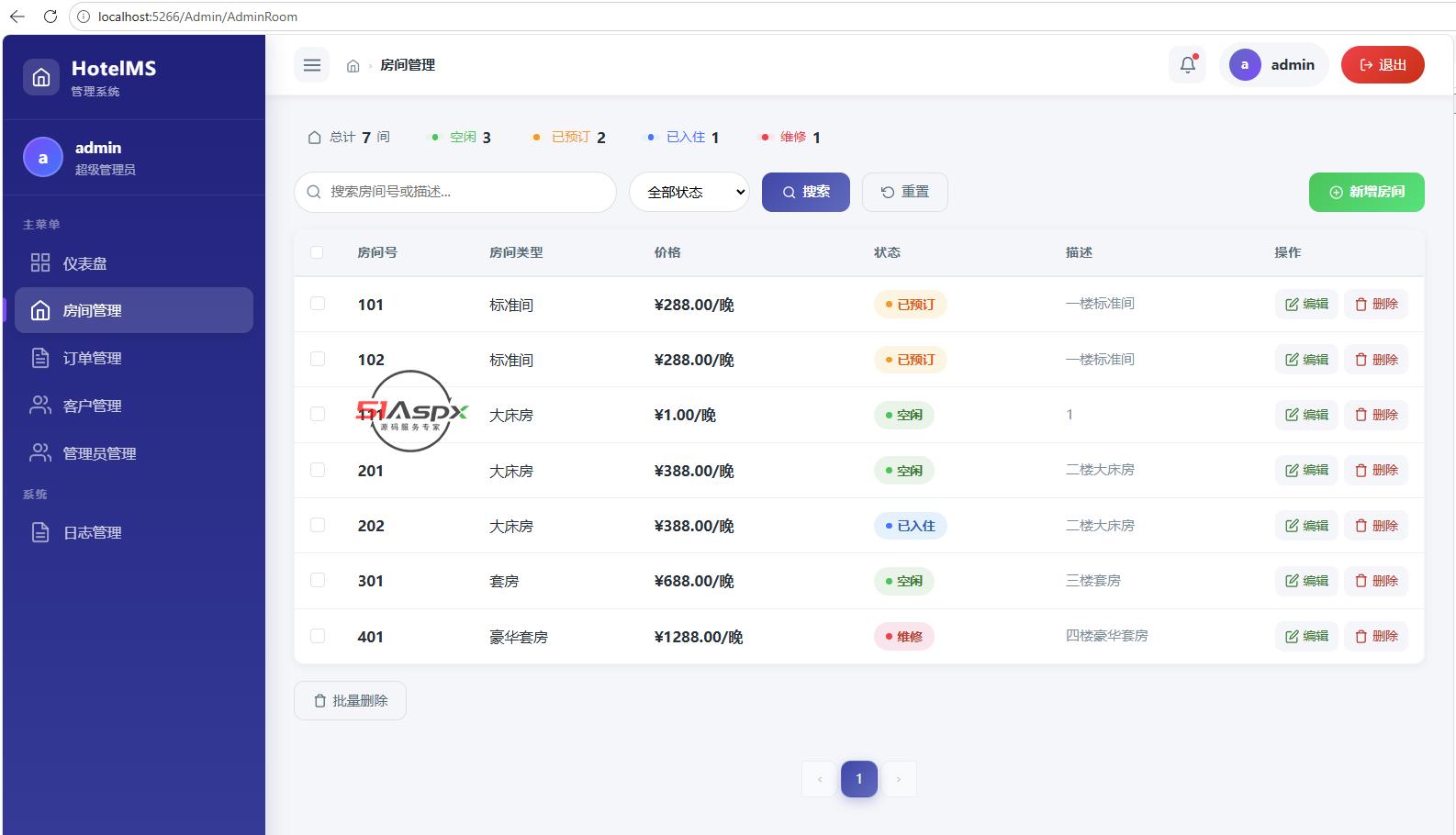The width and height of the screenshot is (1456, 835).
Task: Click the 四楼豪华套房 description
Action: (x=1107, y=636)
